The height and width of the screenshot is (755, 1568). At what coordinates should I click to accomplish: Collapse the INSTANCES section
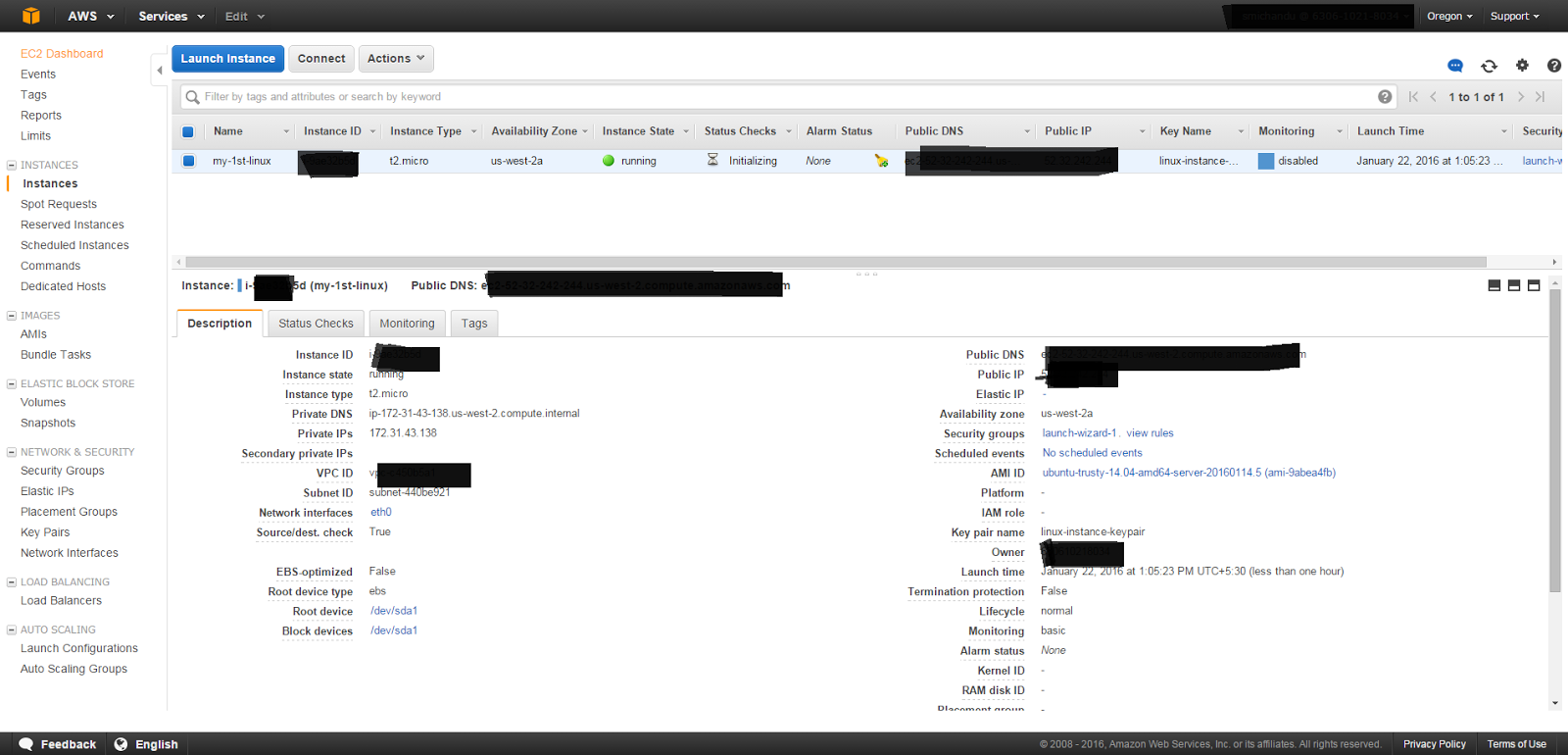(12, 165)
